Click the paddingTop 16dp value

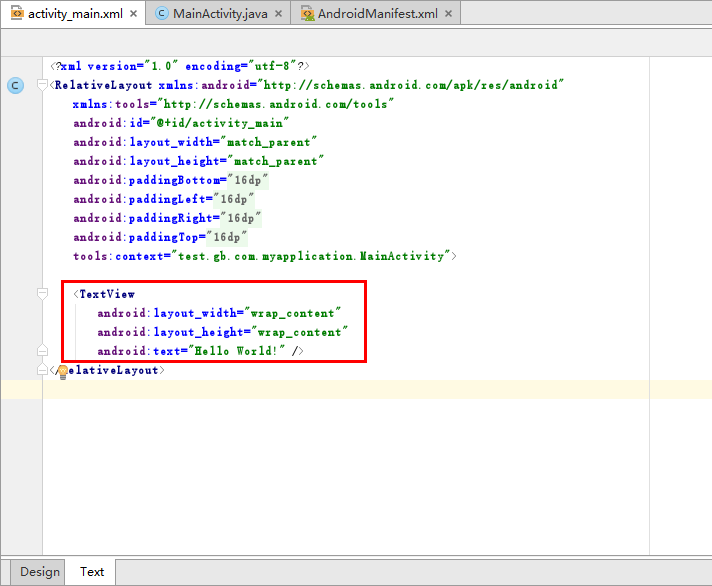point(227,238)
